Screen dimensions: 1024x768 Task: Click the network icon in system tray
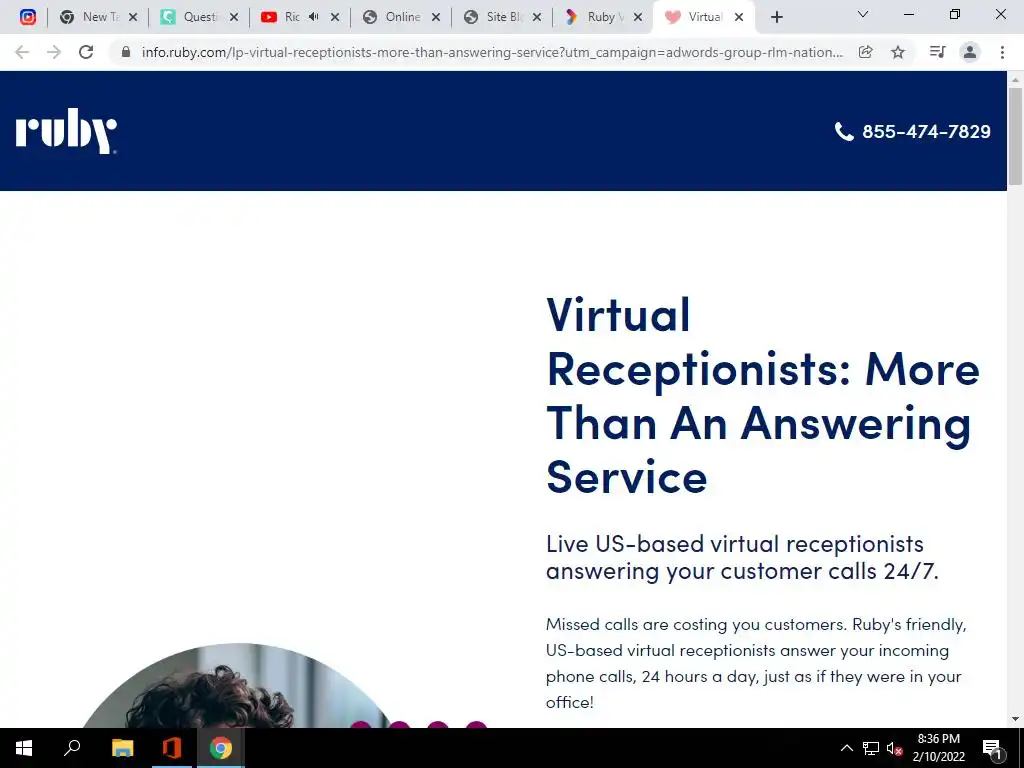[871, 748]
